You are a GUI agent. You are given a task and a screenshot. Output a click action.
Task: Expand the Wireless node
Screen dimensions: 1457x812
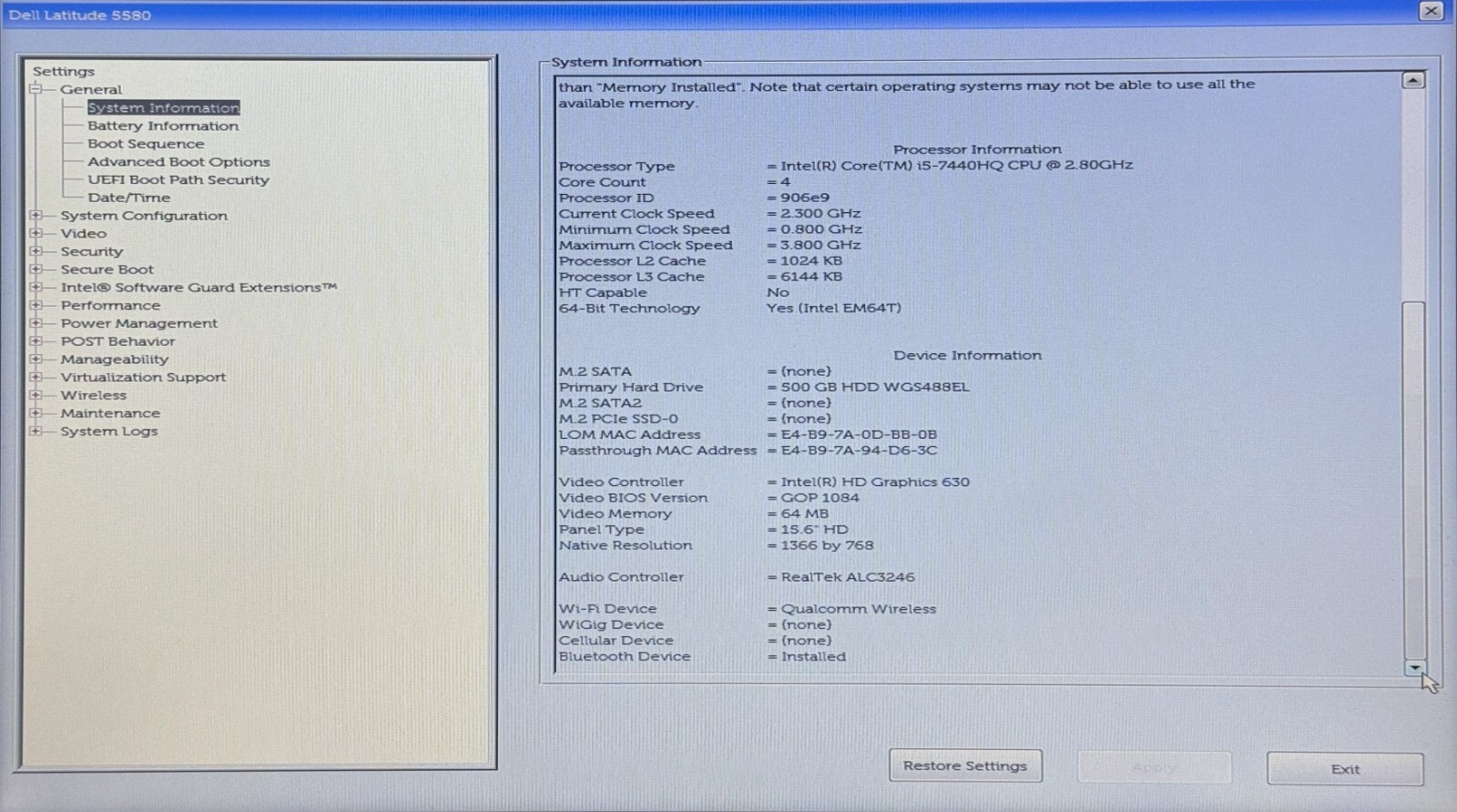click(x=36, y=395)
